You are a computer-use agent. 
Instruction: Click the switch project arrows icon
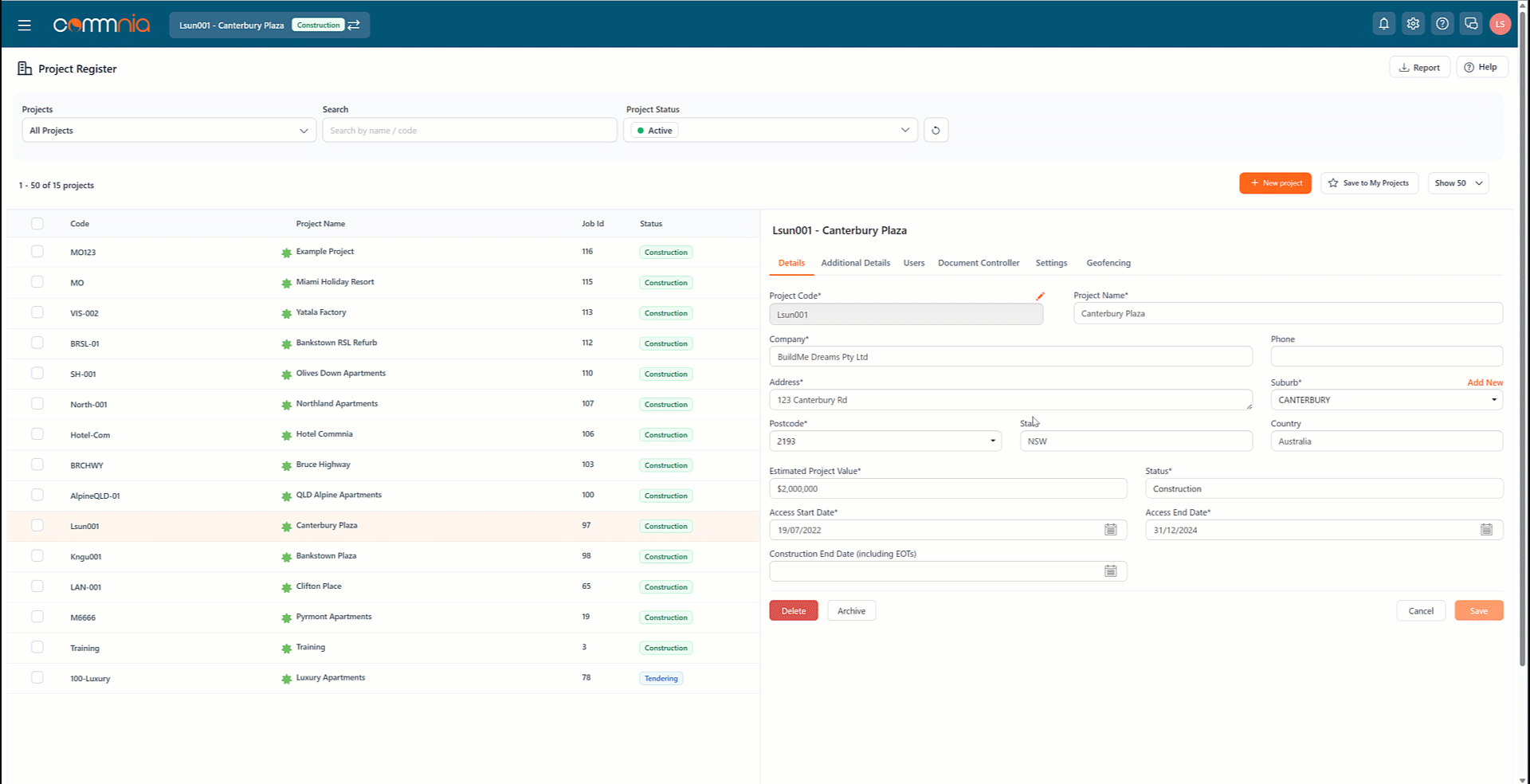click(354, 25)
